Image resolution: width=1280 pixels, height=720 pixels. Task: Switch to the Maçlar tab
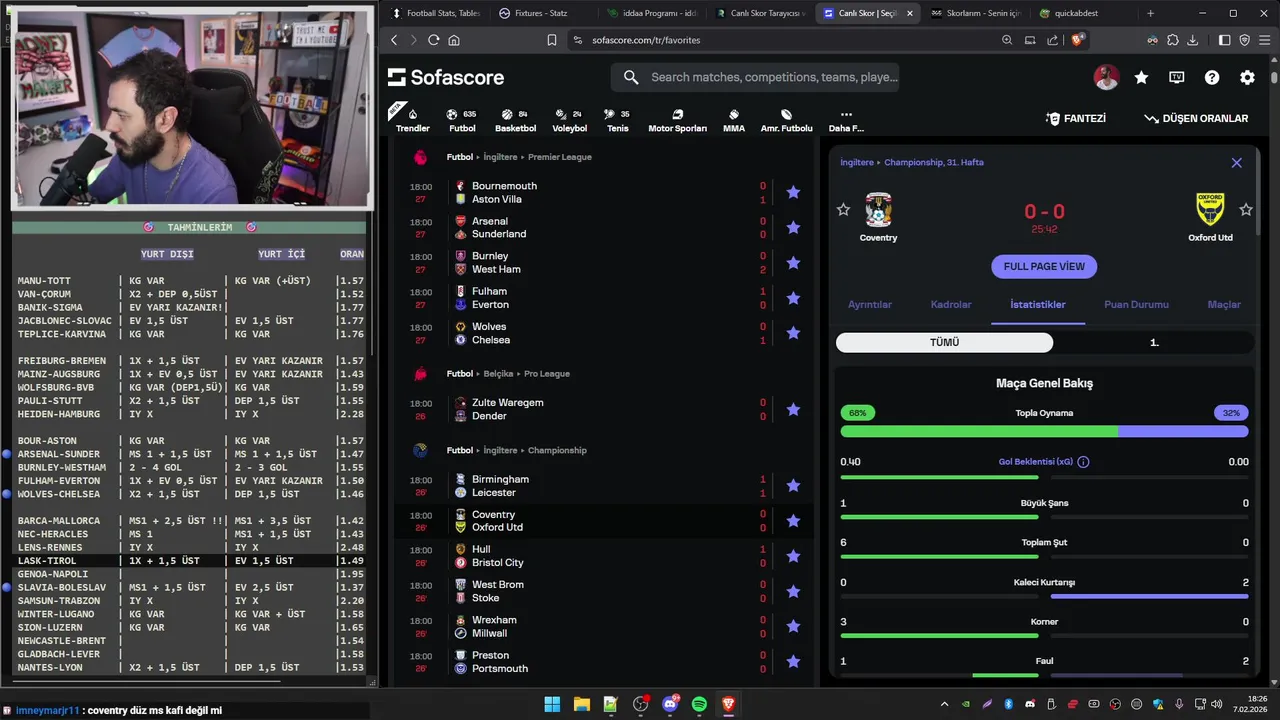pos(1224,304)
